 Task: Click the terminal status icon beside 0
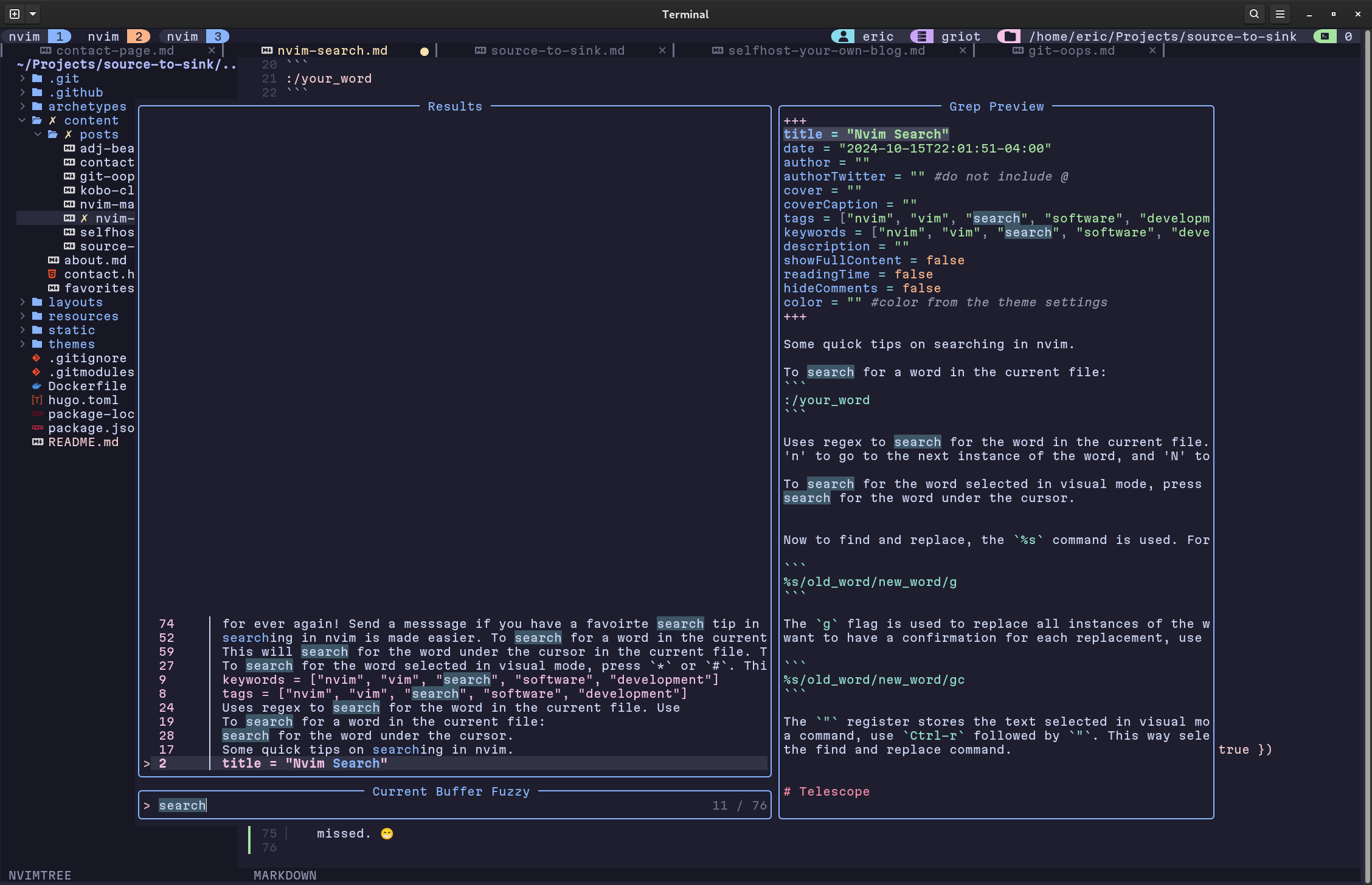(x=1325, y=36)
